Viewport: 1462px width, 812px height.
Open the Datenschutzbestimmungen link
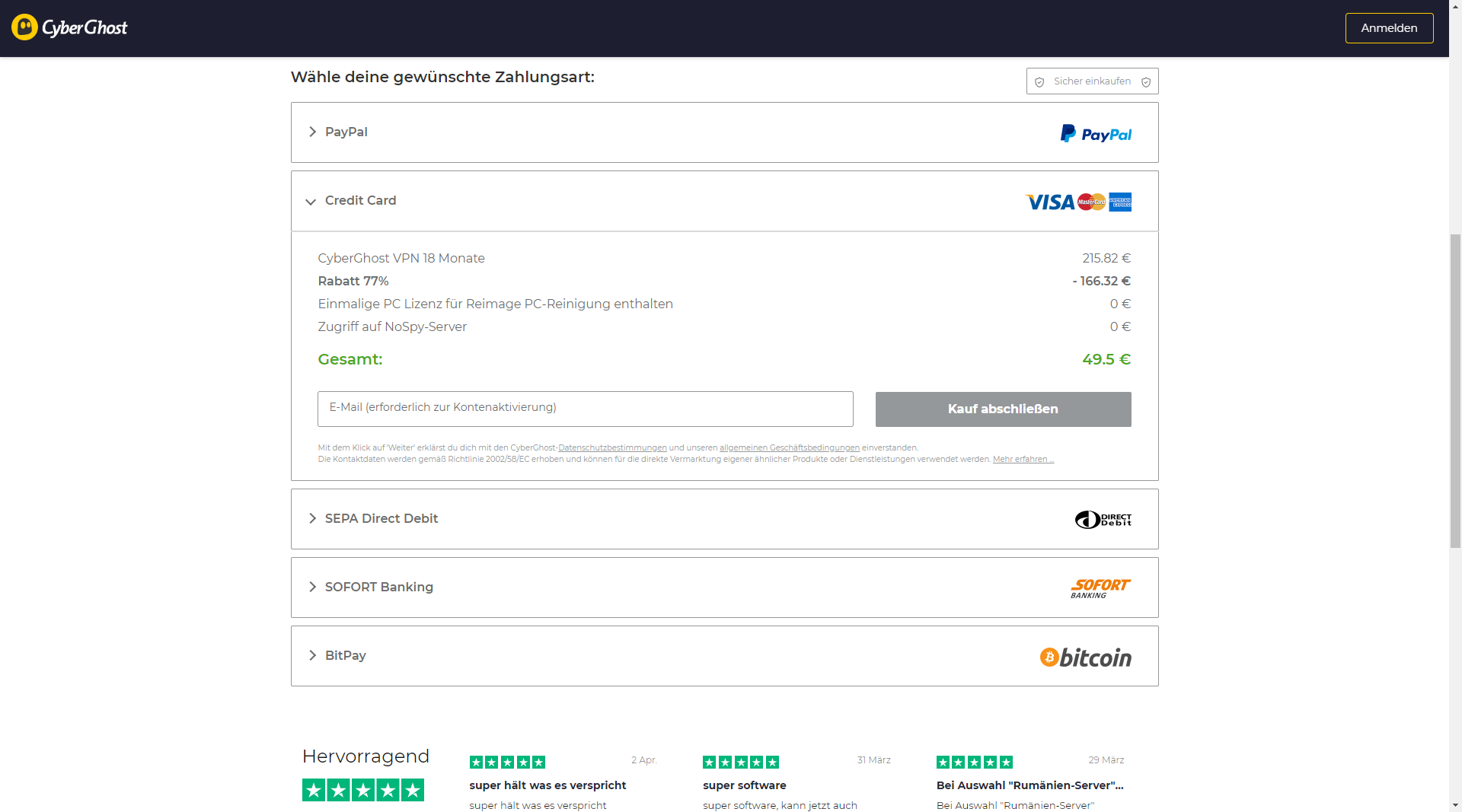tap(612, 447)
